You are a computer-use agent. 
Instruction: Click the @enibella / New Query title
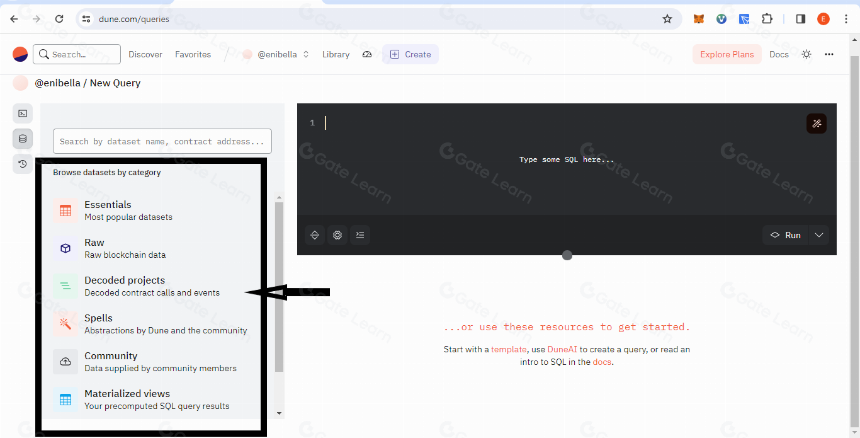[88, 83]
